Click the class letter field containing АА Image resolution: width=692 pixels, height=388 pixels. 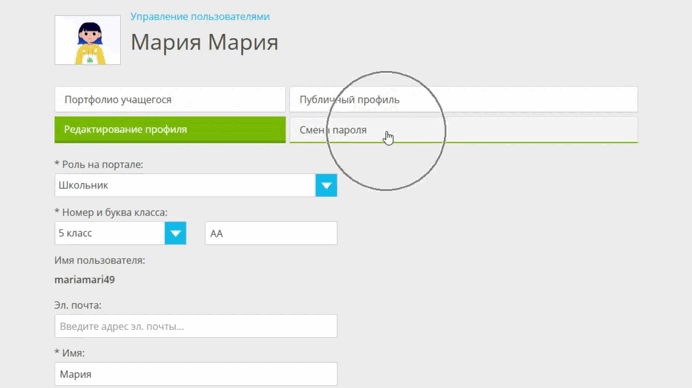pyautogui.click(x=271, y=233)
